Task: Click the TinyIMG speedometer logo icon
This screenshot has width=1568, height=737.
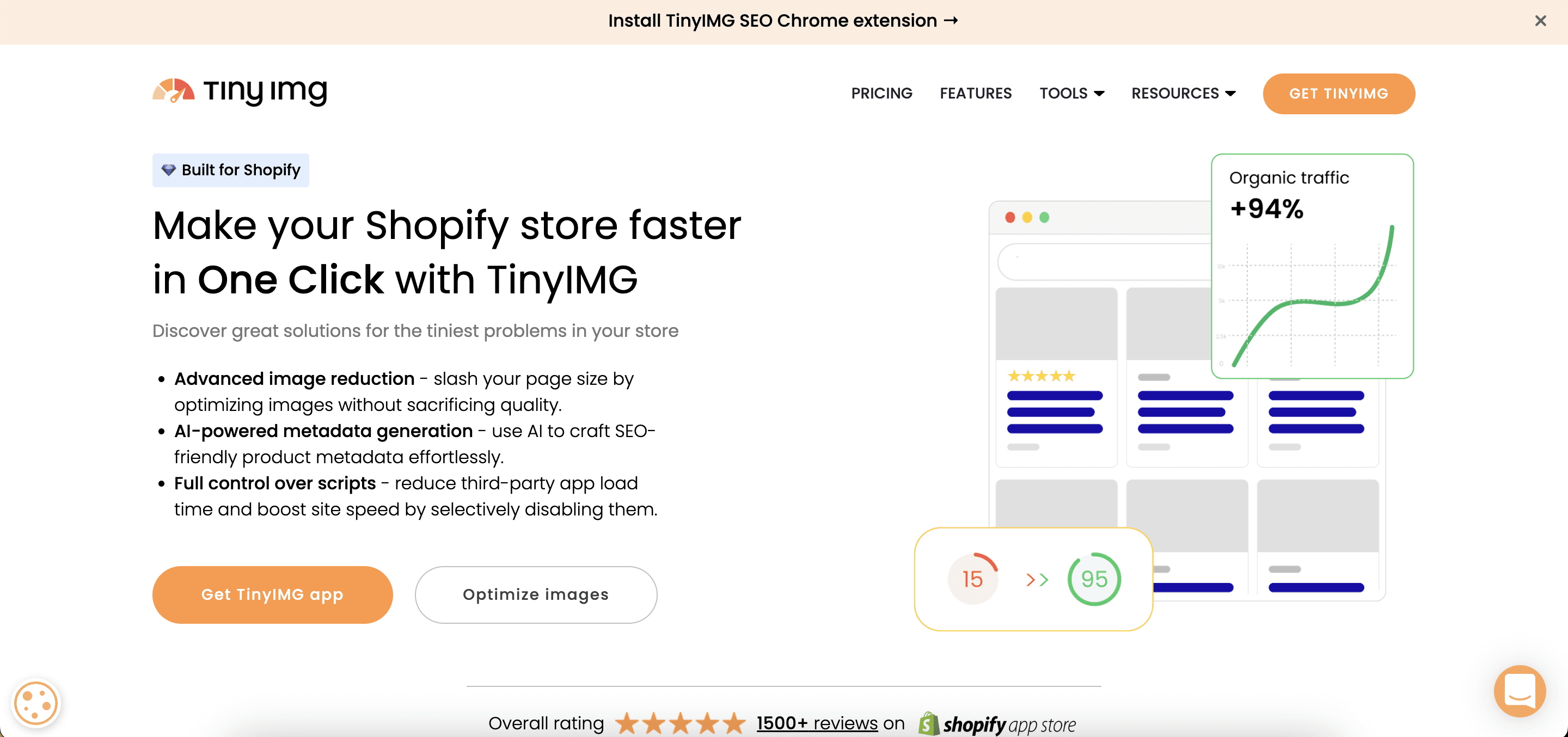Action: coord(174,91)
